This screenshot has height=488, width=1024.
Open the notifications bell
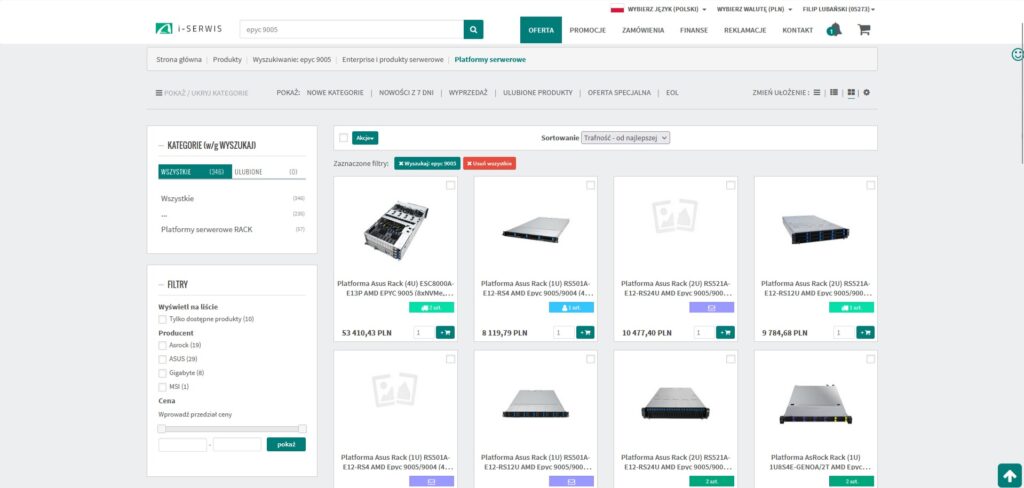tap(834, 29)
